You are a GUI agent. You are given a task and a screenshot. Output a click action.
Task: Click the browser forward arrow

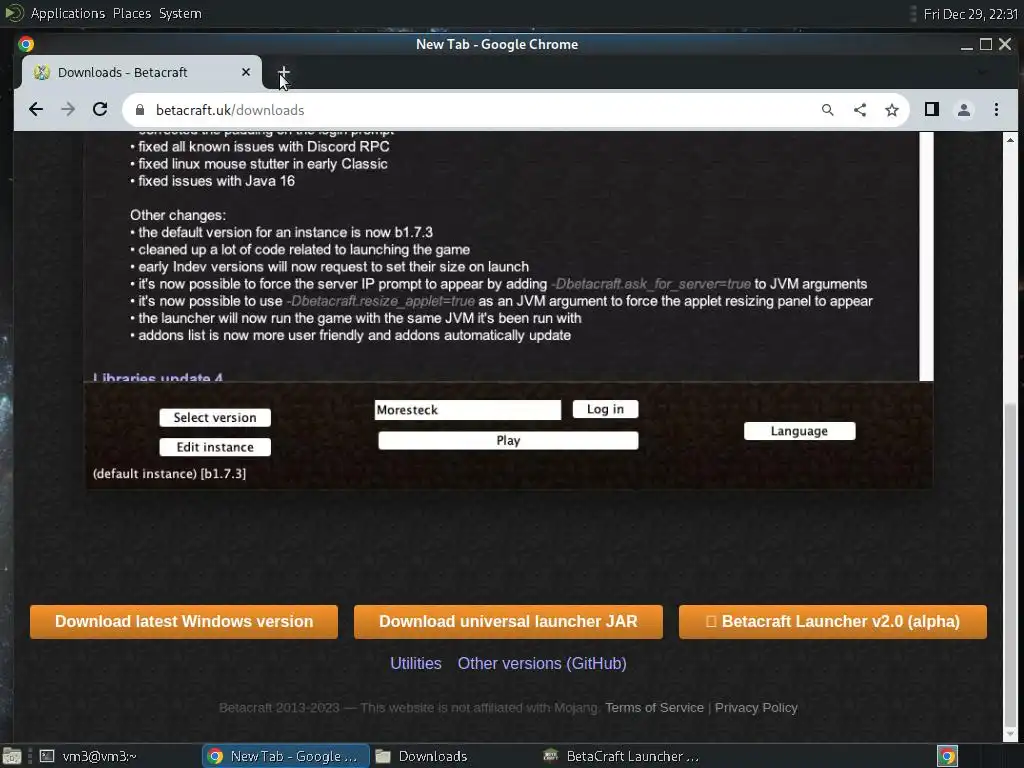68,110
